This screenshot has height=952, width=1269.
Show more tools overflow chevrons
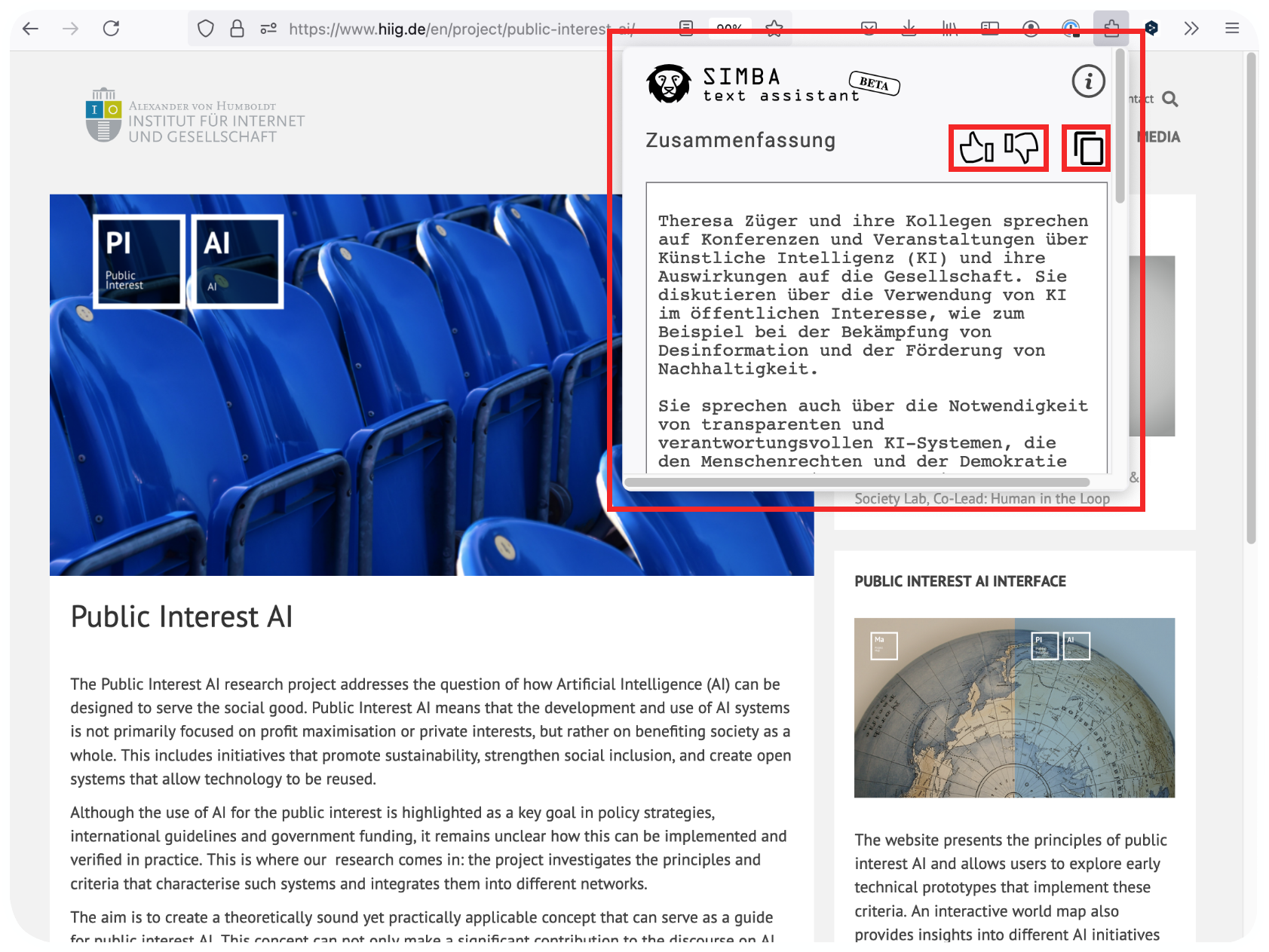pyautogui.click(x=1191, y=29)
